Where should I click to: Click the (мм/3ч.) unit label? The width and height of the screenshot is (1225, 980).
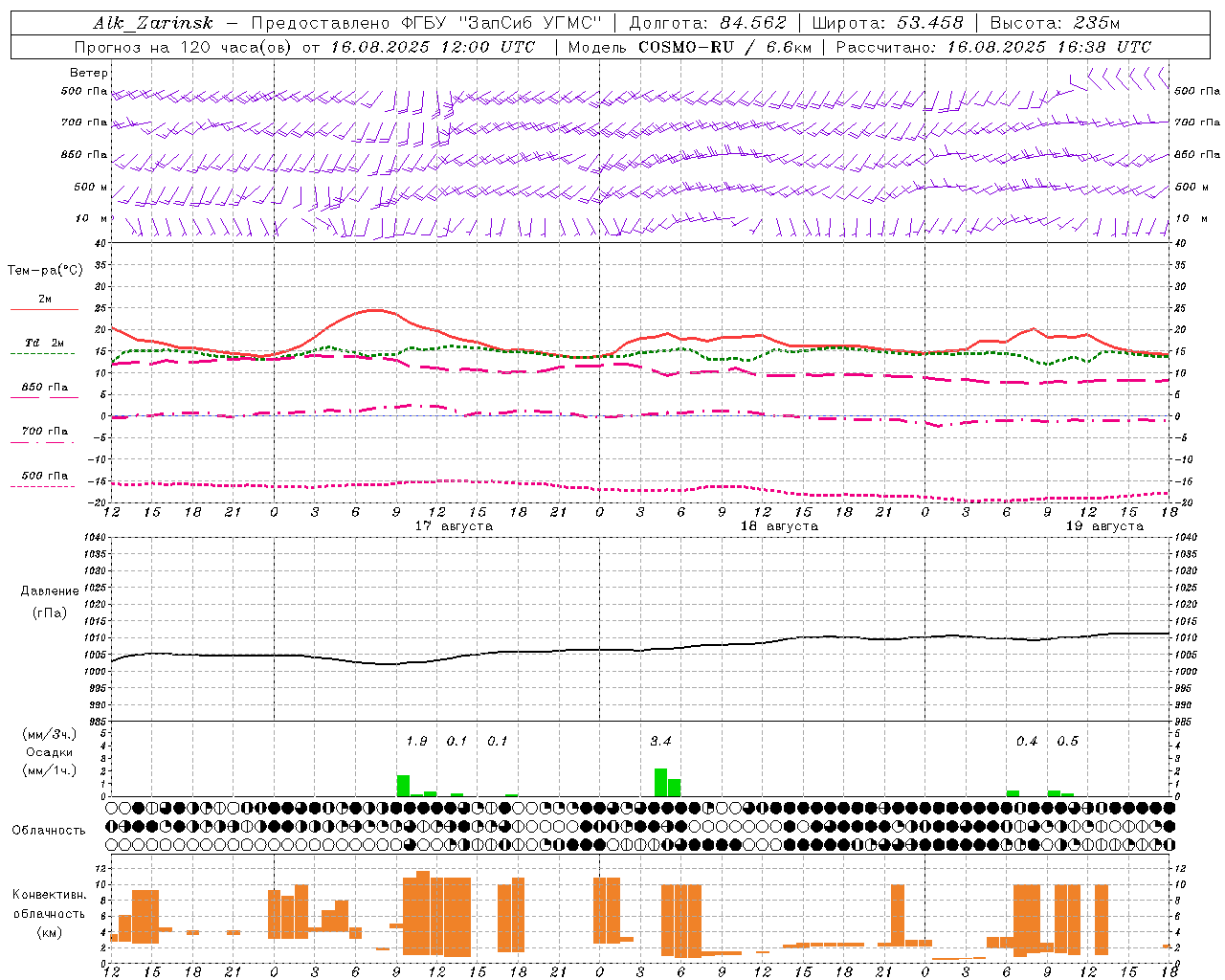point(49,734)
